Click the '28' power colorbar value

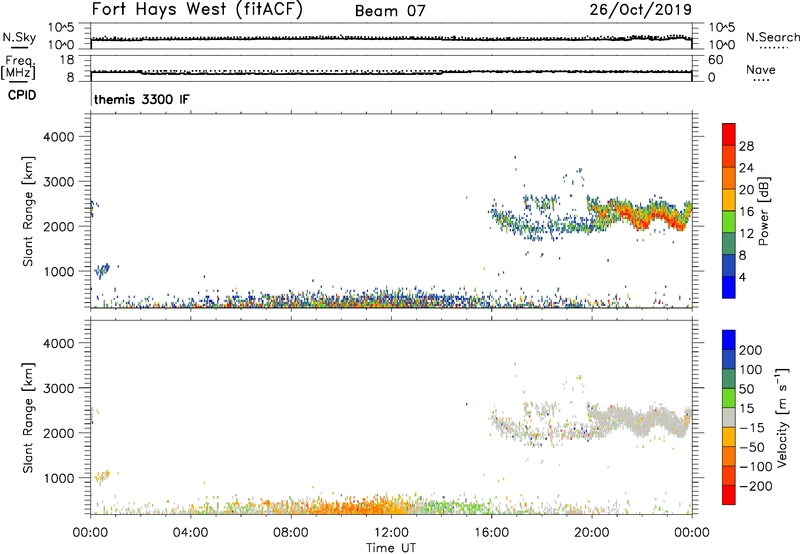pyautogui.click(x=746, y=146)
